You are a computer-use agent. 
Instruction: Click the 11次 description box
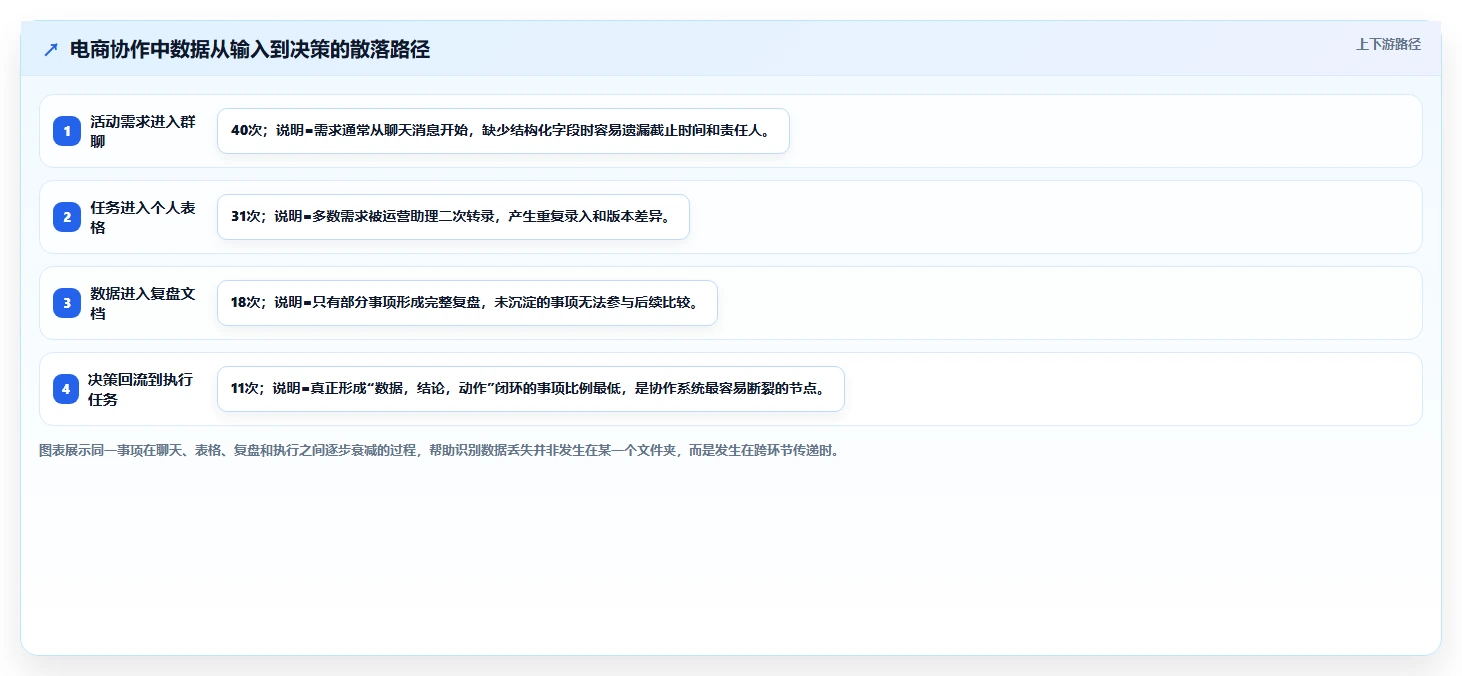(531, 389)
